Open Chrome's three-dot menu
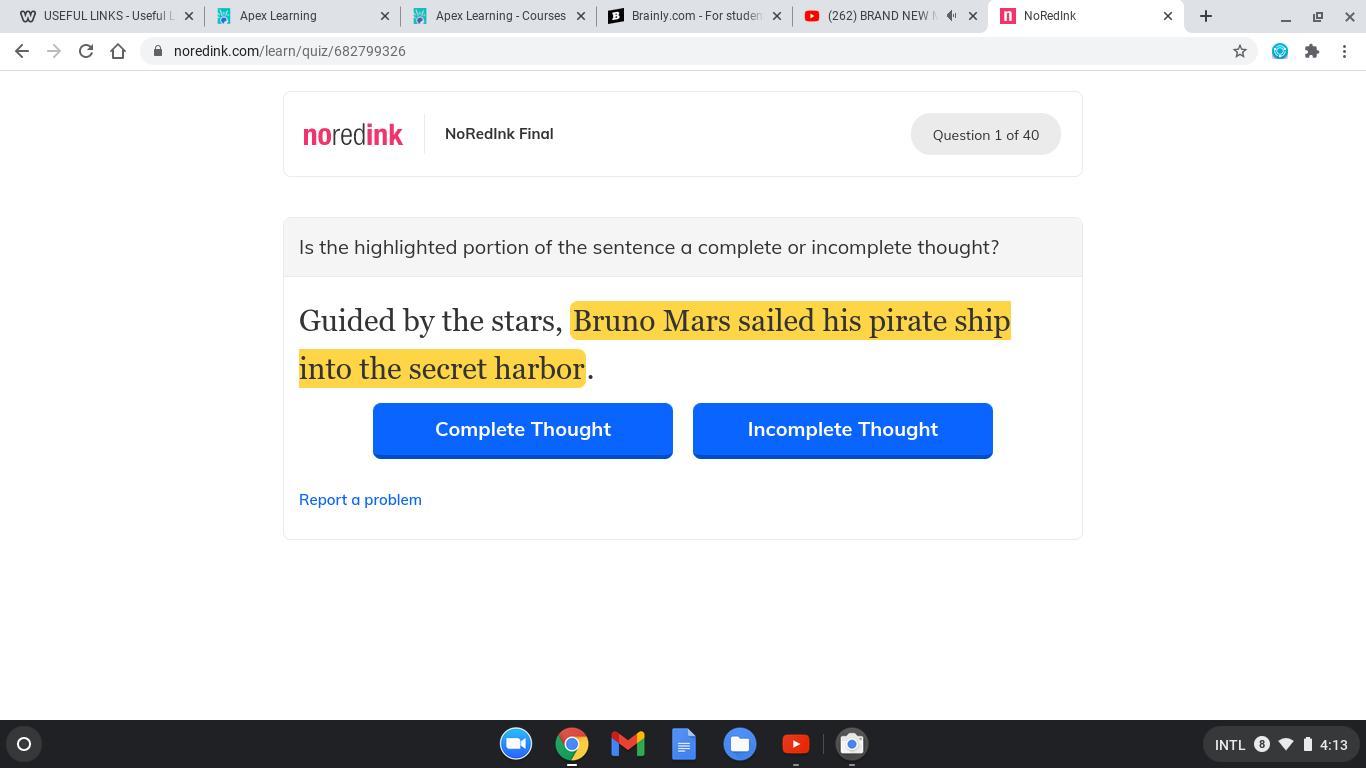Screen dimensions: 1366x768 pyautogui.click(x=1344, y=51)
